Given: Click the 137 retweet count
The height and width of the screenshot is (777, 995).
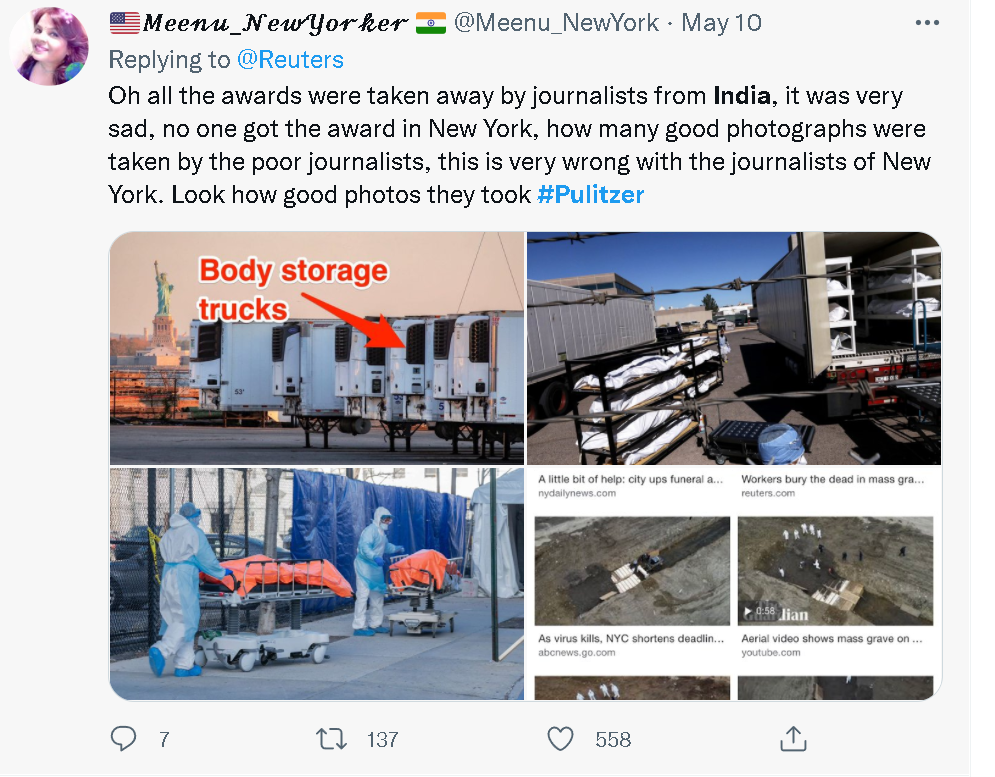Looking at the screenshot, I should tap(382, 739).
